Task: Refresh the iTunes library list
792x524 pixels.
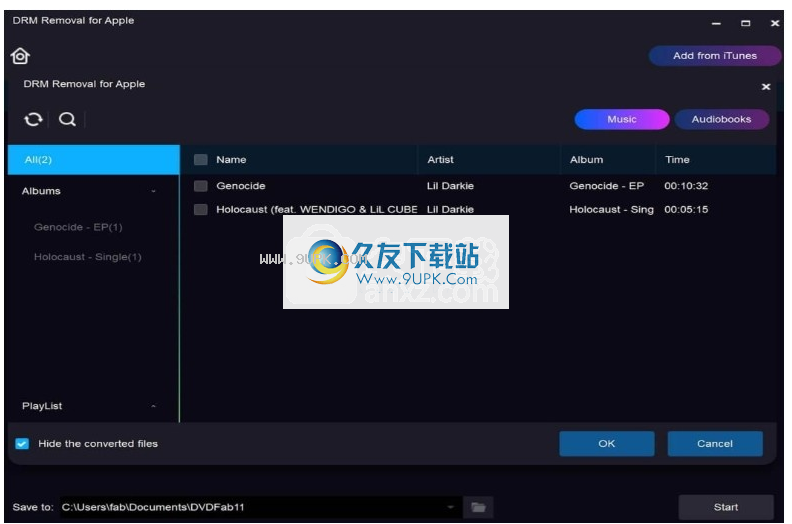Action: 33,119
